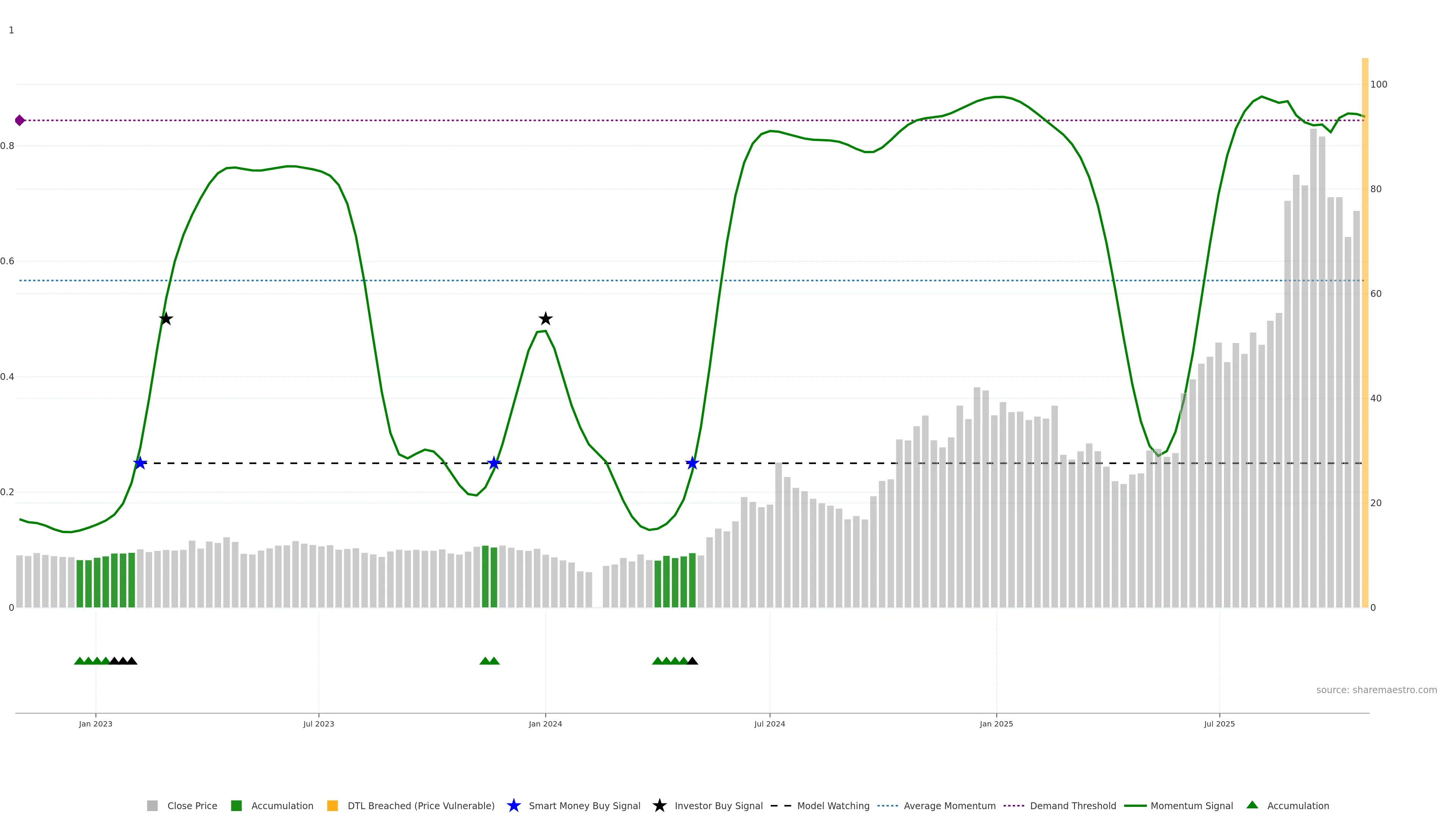Click the Investor Buy Signal legend star
Image resolution: width=1456 pixels, height=819 pixels.
659,805
